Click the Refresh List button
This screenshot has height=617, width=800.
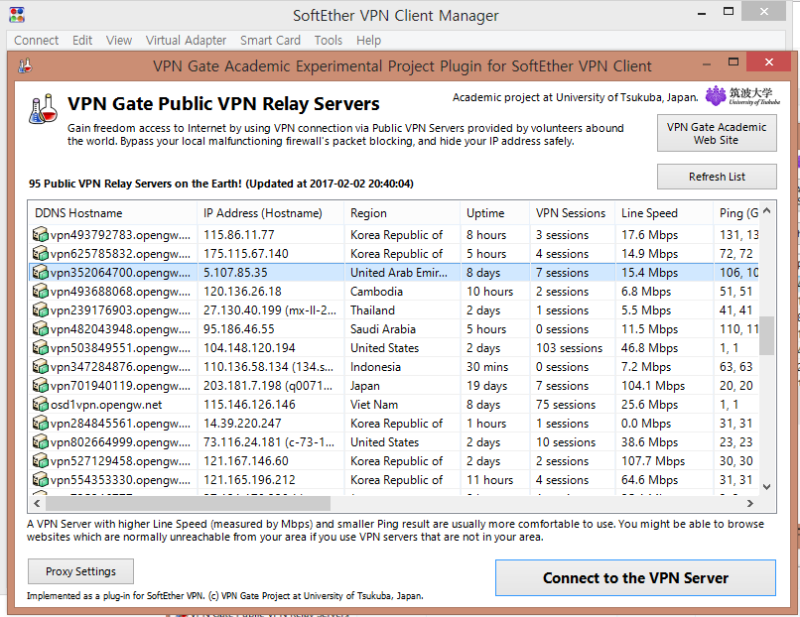(717, 177)
